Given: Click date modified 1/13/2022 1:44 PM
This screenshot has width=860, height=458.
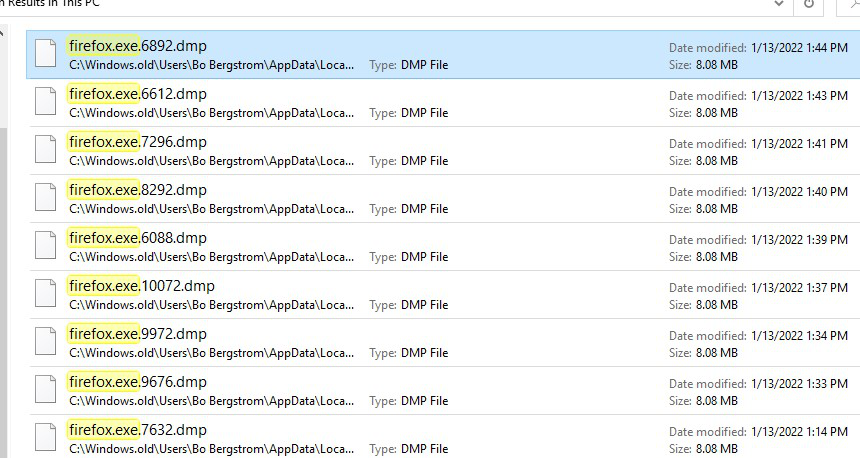Looking at the screenshot, I should (x=799, y=48).
